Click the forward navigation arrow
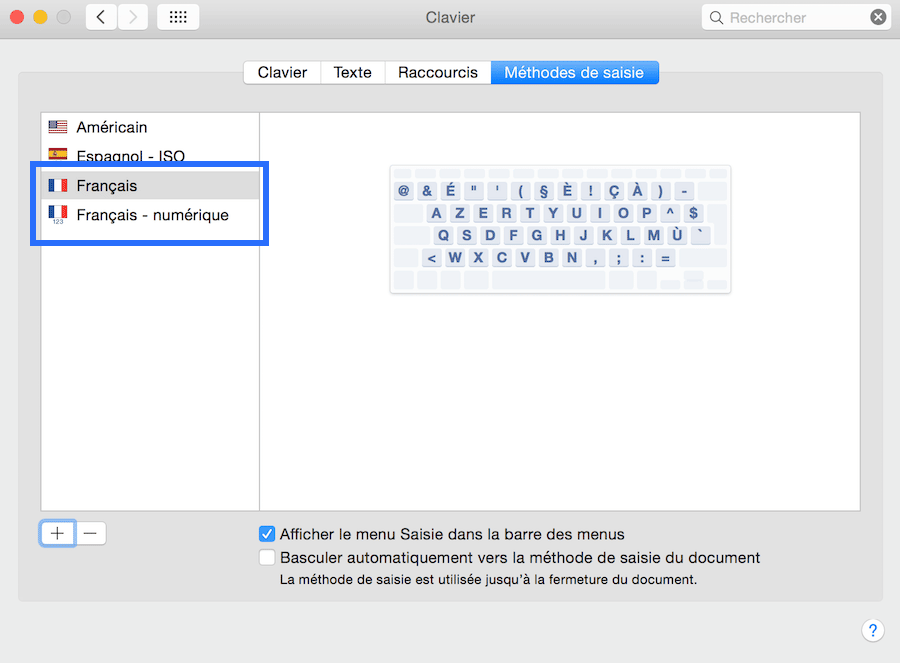Viewport: 900px width, 663px height. pyautogui.click(x=133, y=17)
